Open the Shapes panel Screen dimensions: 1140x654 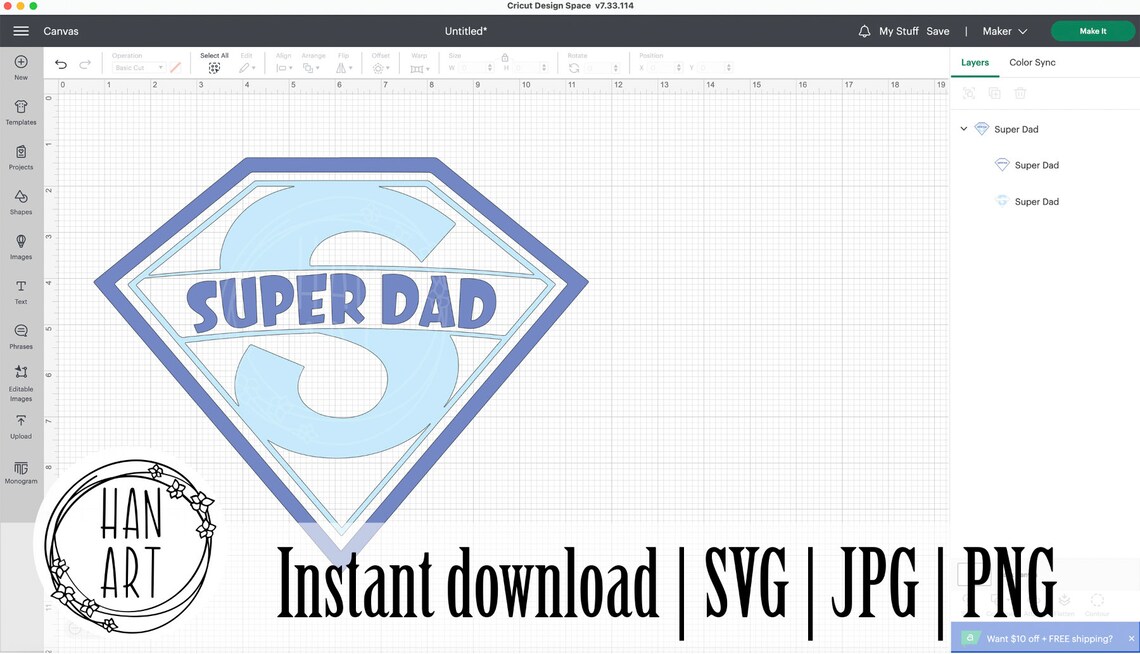click(x=20, y=200)
